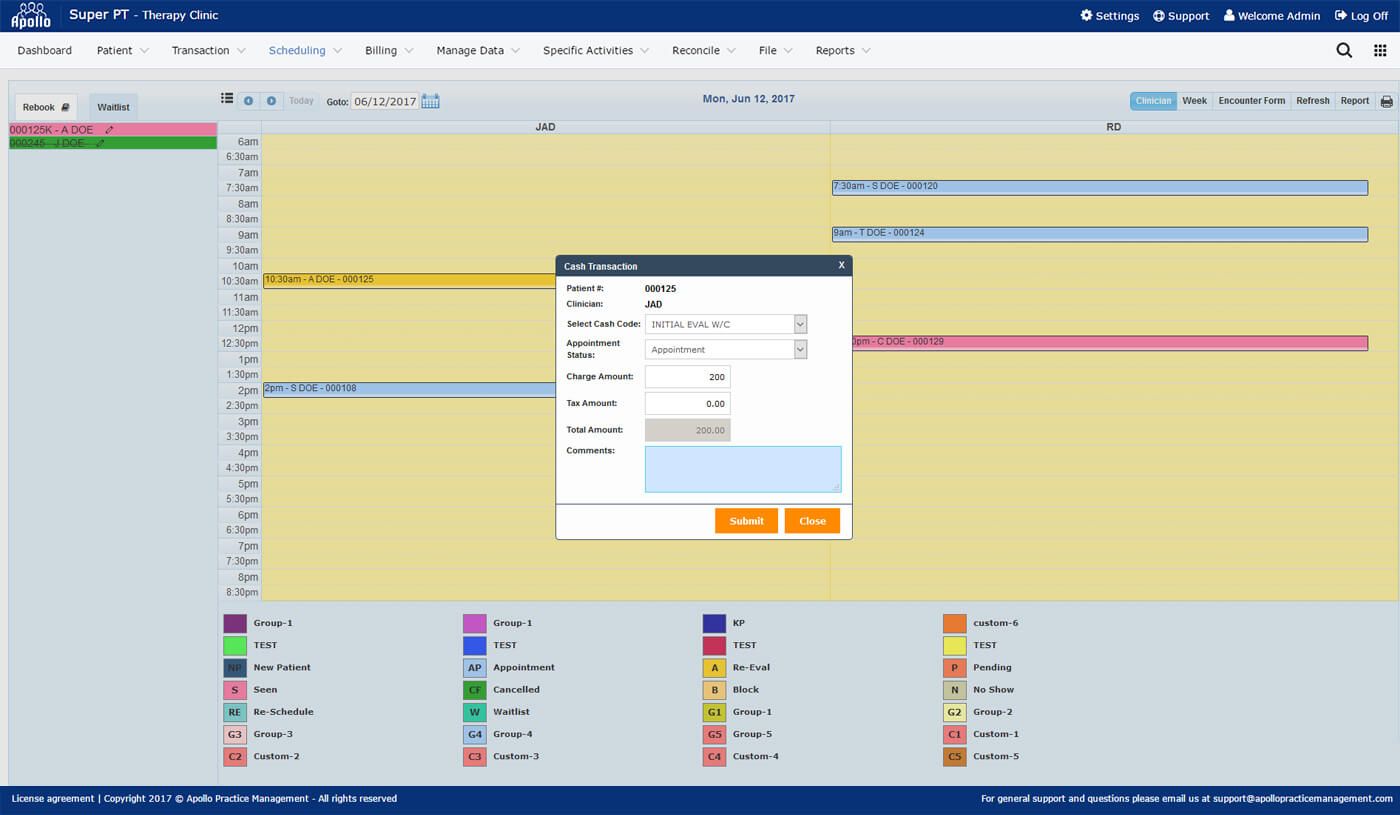Open the apps grid icon
The image size is (1400, 815).
tap(1380, 51)
